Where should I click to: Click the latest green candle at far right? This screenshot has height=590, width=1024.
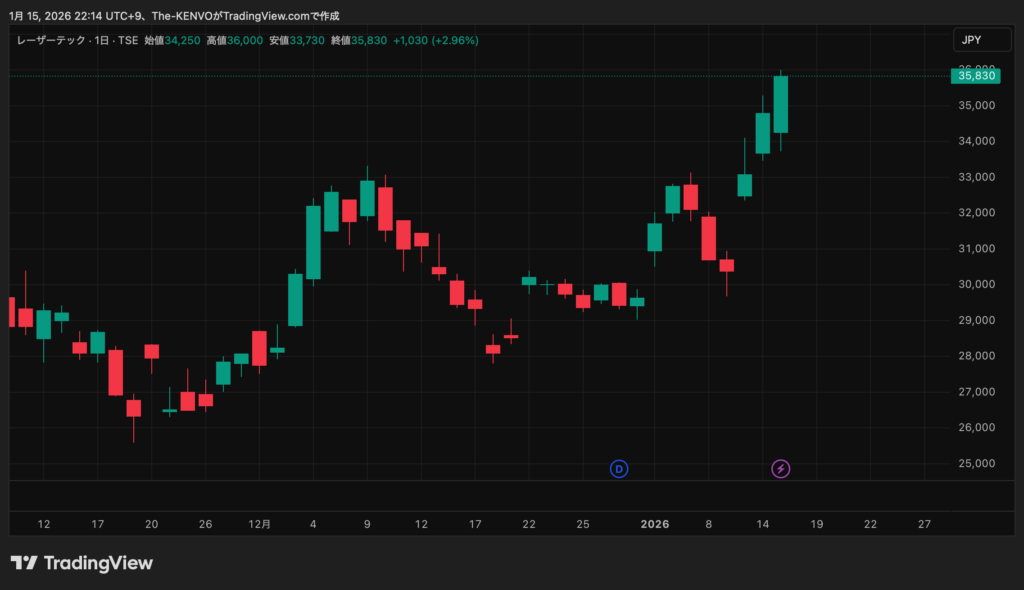tap(780, 104)
